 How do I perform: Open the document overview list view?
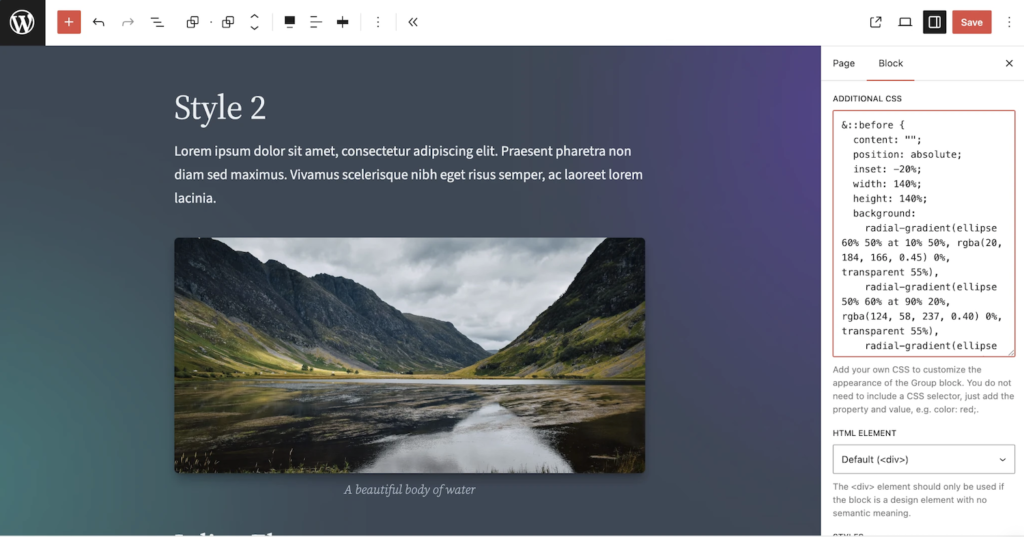coord(157,22)
